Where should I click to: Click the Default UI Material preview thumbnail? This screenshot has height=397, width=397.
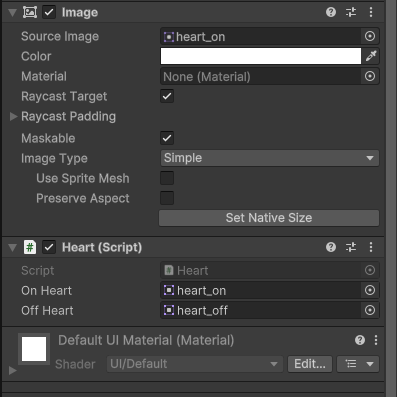pyautogui.click(x=34, y=349)
